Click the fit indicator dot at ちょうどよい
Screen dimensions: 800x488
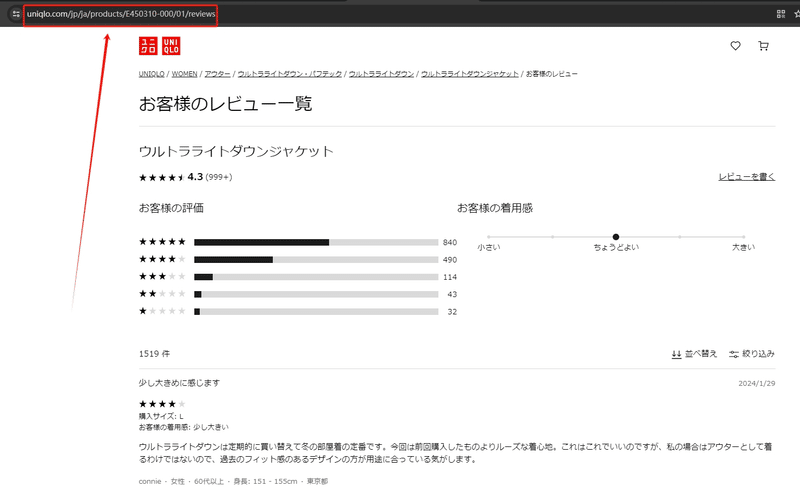pyautogui.click(x=616, y=237)
